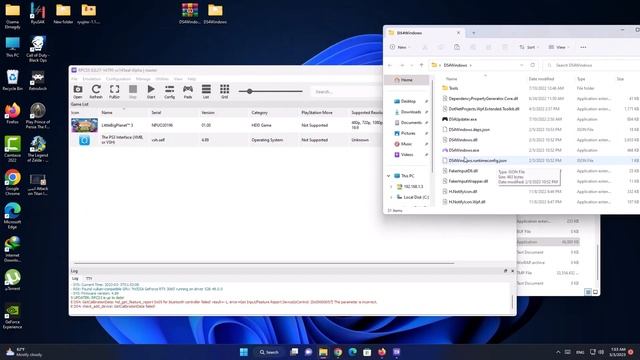Screen dimensions: 640x360
Task: Open Pads controller settings in RPCS3
Action: tap(188, 91)
